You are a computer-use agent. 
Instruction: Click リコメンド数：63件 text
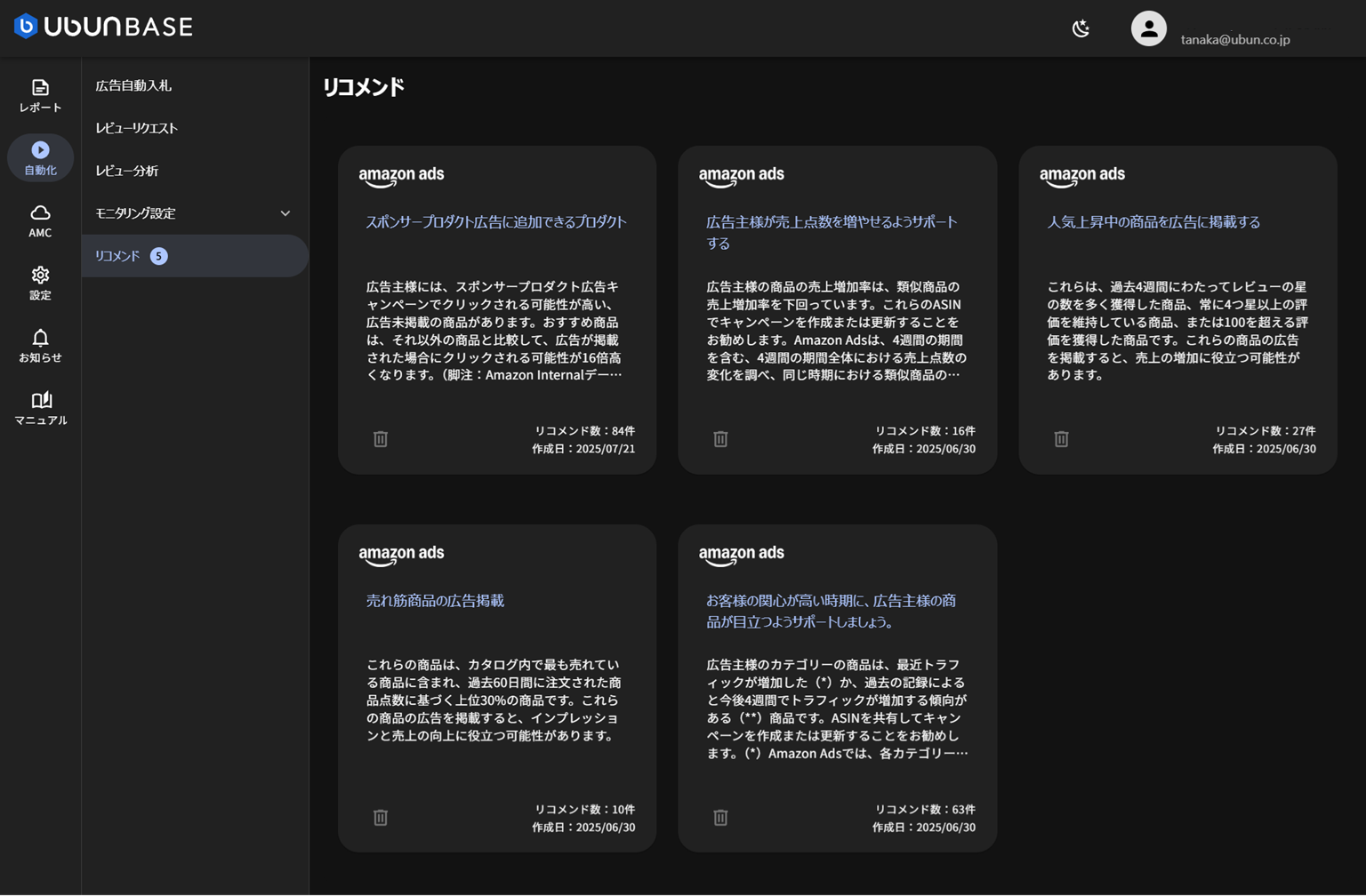pyautogui.click(x=925, y=810)
